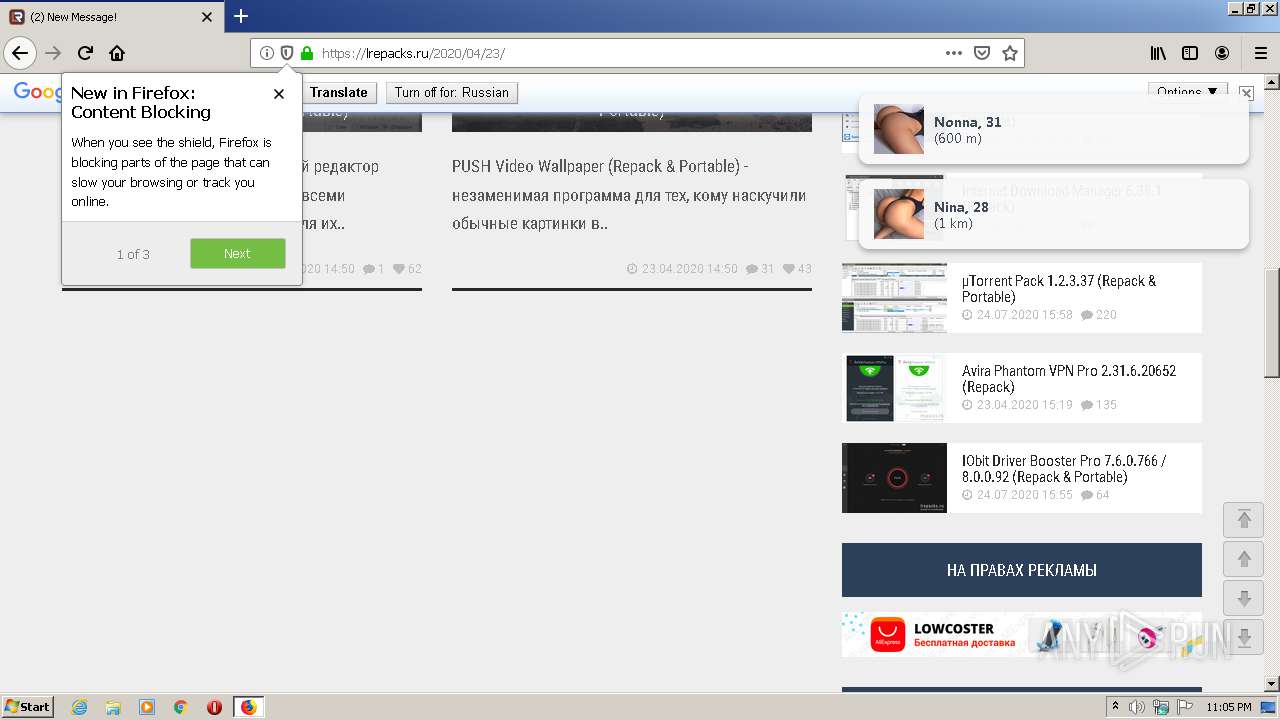Open the Firefox hamburger menu
The height and width of the screenshot is (720, 1280).
coord(1260,53)
